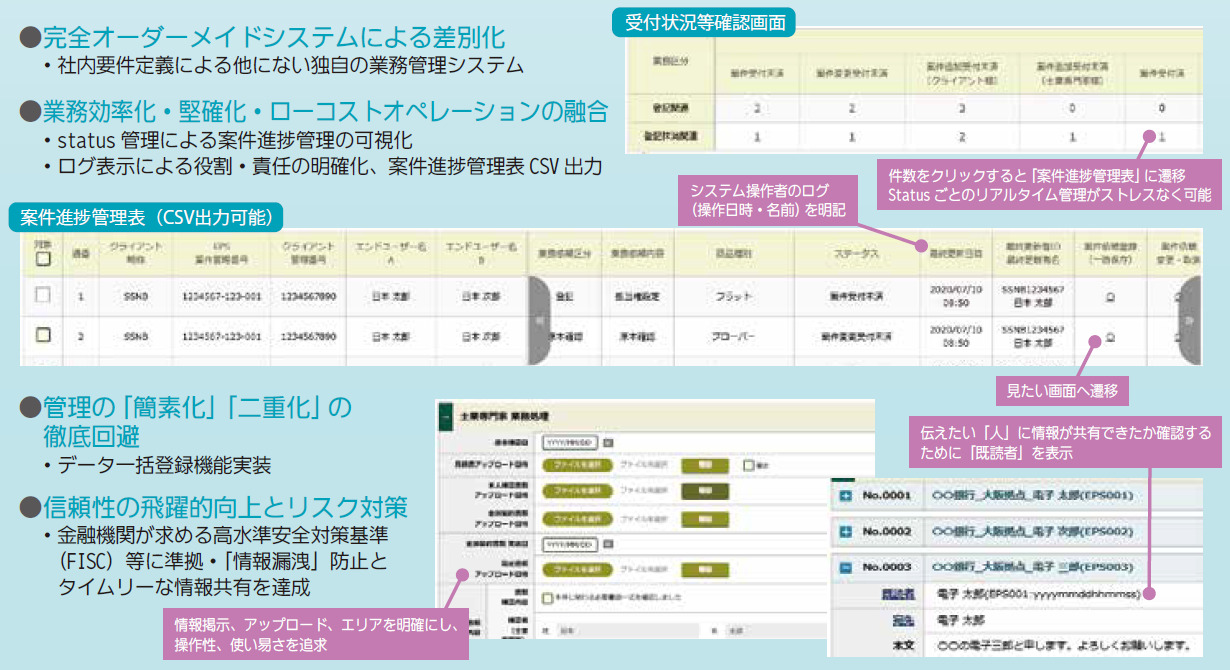Viewport: 1230px width, 670px height.
Task: Open the calendar icon beside second date field
Action: tap(608, 545)
